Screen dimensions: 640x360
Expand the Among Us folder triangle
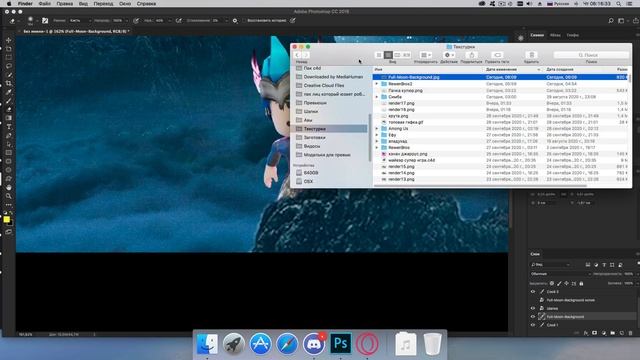click(x=377, y=129)
